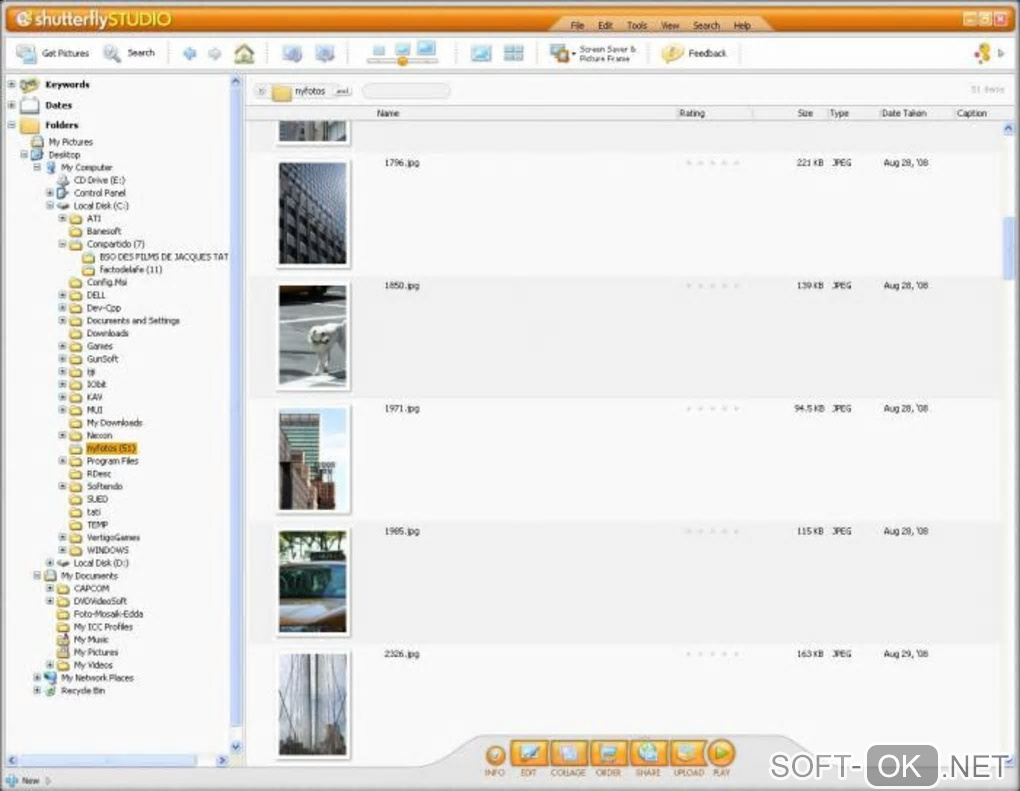Start slideshow with PLAY button
This screenshot has height=791, width=1020.
[721, 757]
